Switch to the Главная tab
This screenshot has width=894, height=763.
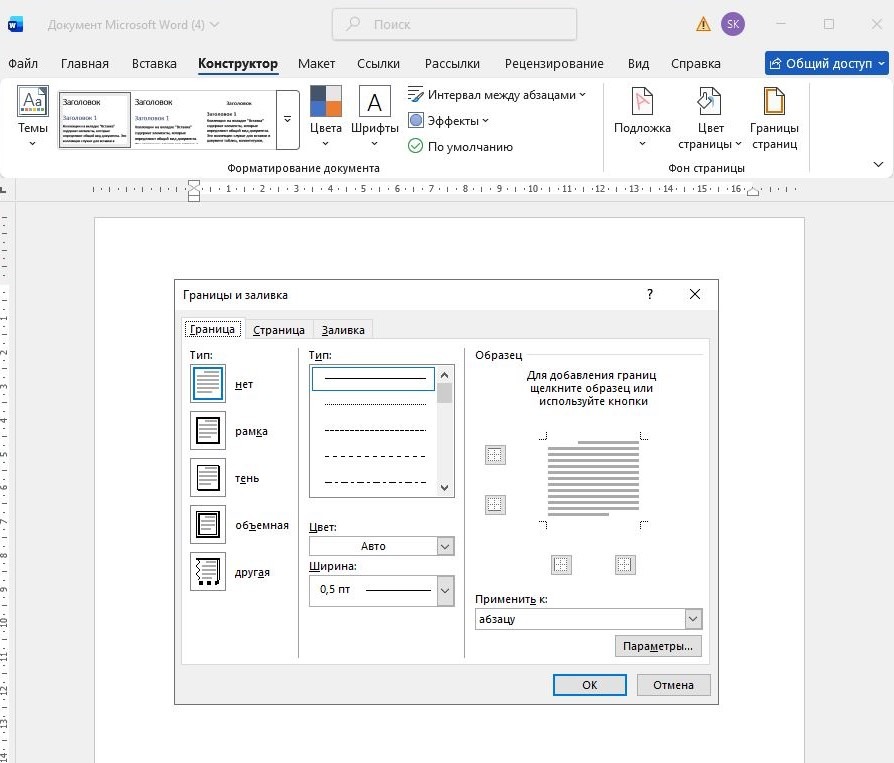point(84,63)
